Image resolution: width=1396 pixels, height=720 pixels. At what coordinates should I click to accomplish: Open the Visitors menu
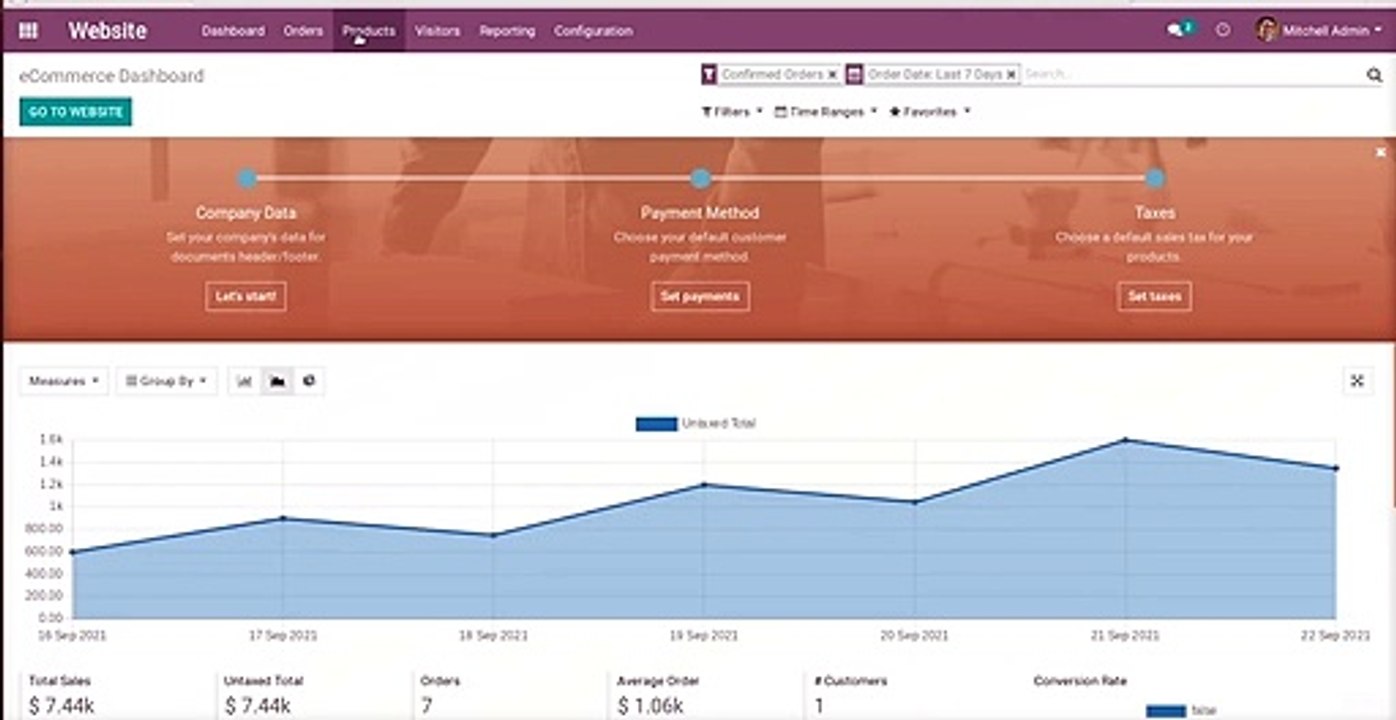437,31
